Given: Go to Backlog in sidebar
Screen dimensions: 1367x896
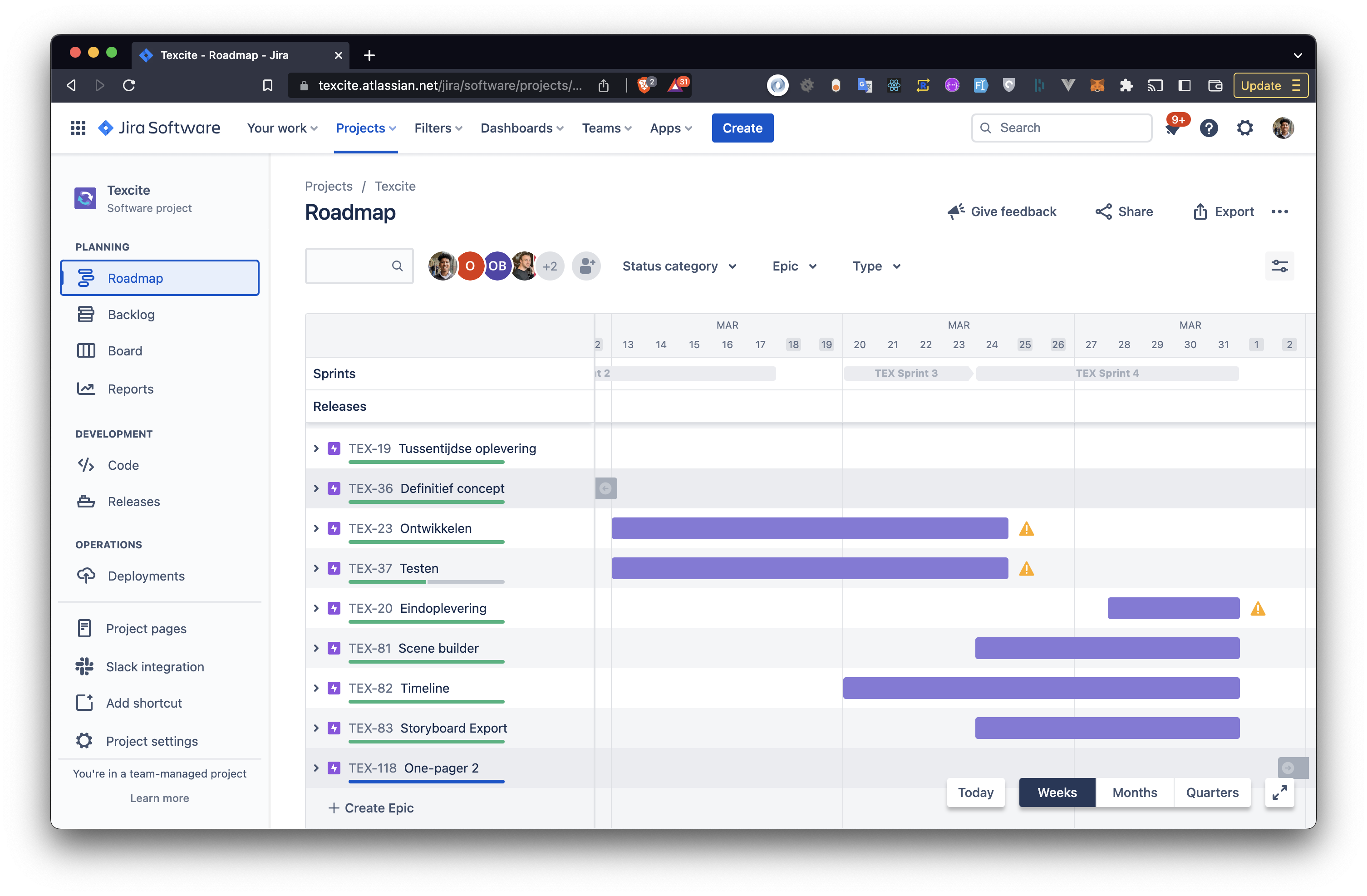Looking at the screenshot, I should [x=131, y=315].
